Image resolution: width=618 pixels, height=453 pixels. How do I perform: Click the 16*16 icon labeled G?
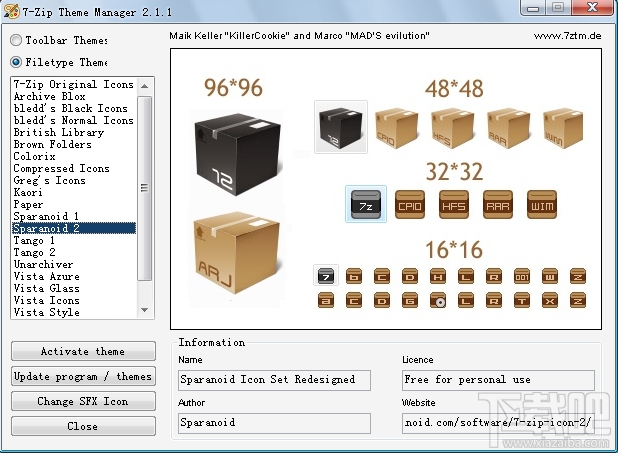point(410,300)
